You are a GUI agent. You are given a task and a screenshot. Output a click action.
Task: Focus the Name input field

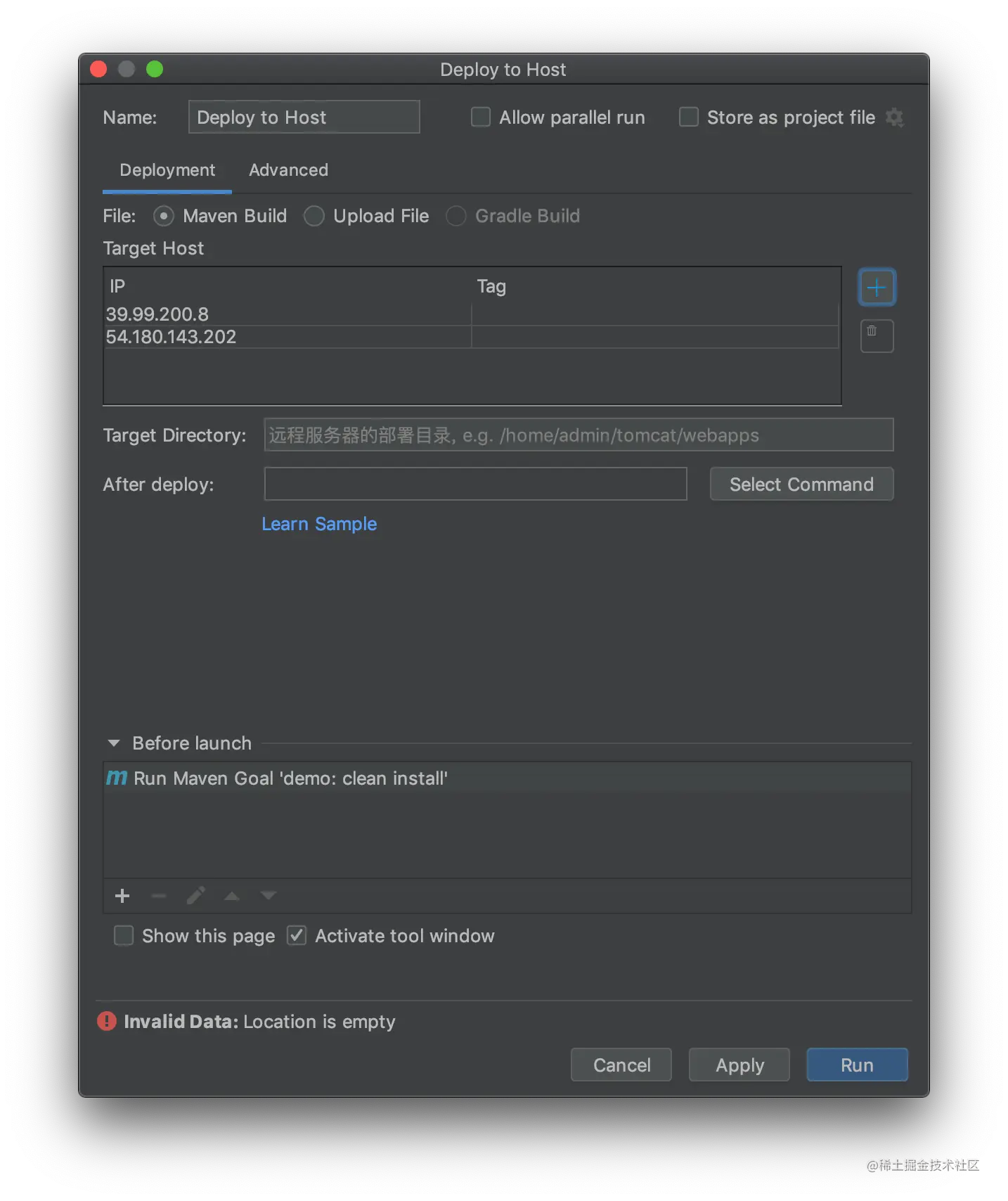304,117
